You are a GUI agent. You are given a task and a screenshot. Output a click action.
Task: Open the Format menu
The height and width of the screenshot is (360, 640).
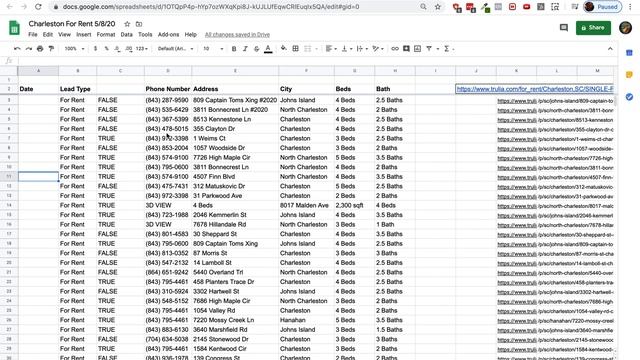(106, 35)
